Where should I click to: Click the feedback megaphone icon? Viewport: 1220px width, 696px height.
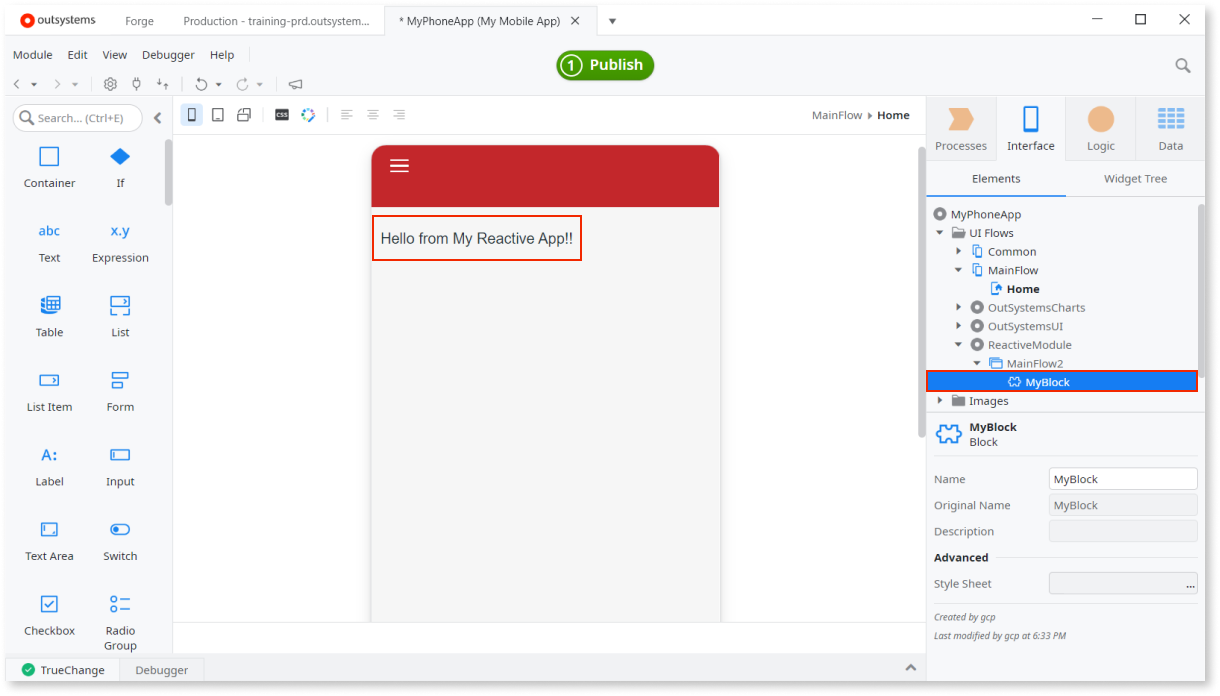pos(295,84)
